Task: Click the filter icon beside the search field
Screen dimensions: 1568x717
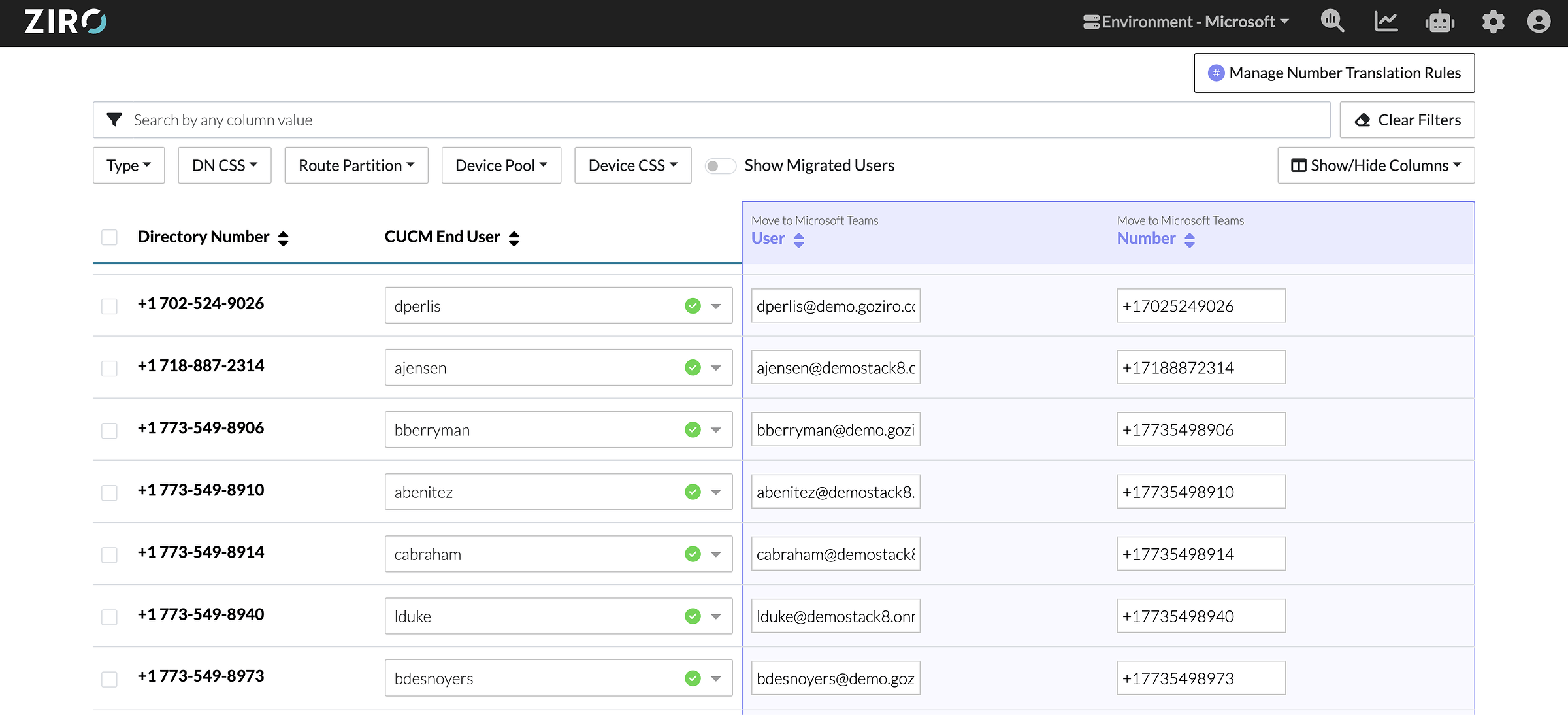Action: [115, 120]
